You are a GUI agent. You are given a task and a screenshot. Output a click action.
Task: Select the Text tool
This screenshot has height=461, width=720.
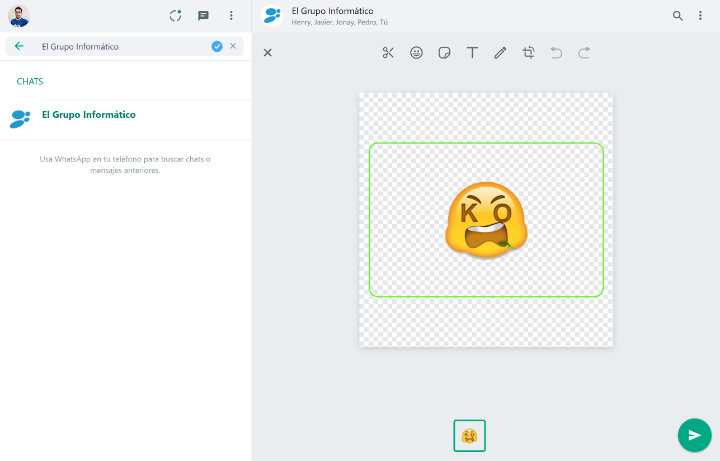tap(472, 53)
